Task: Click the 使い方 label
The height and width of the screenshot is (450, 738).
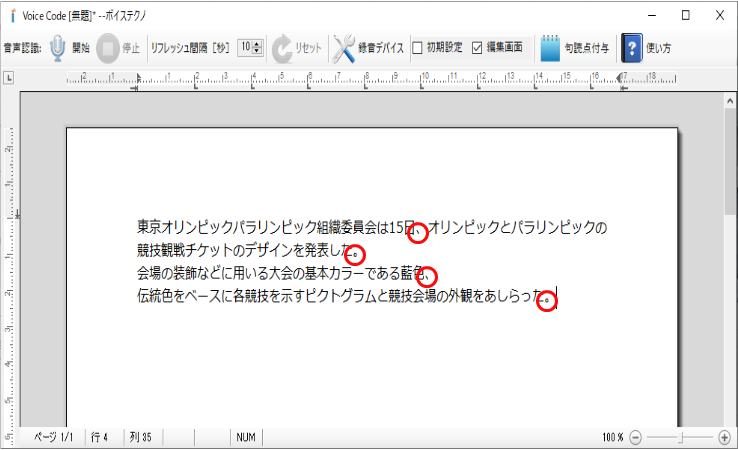Action: (x=658, y=48)
